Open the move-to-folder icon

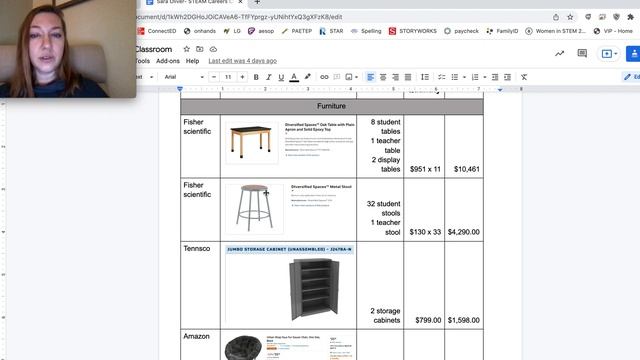click(200, 49)
